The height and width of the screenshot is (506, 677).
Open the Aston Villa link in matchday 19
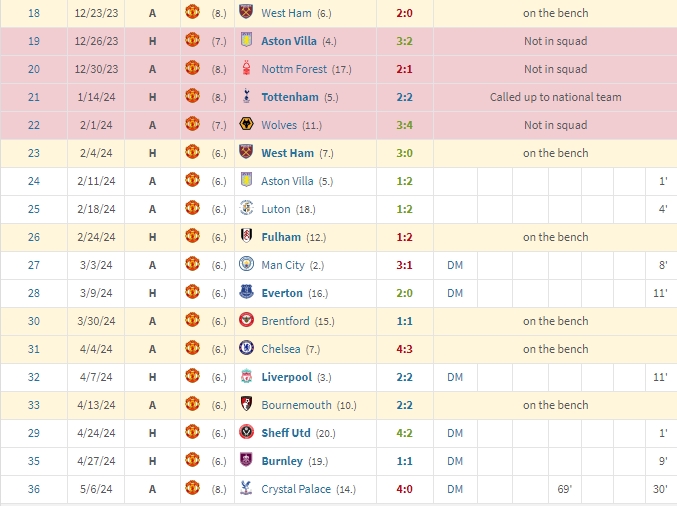coord(289,41)
